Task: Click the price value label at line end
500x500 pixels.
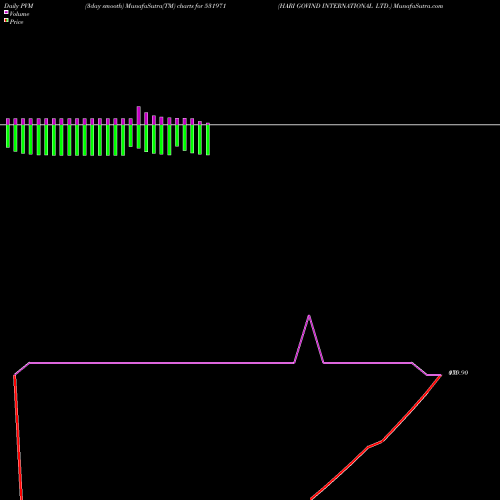Action: [459, 373]
